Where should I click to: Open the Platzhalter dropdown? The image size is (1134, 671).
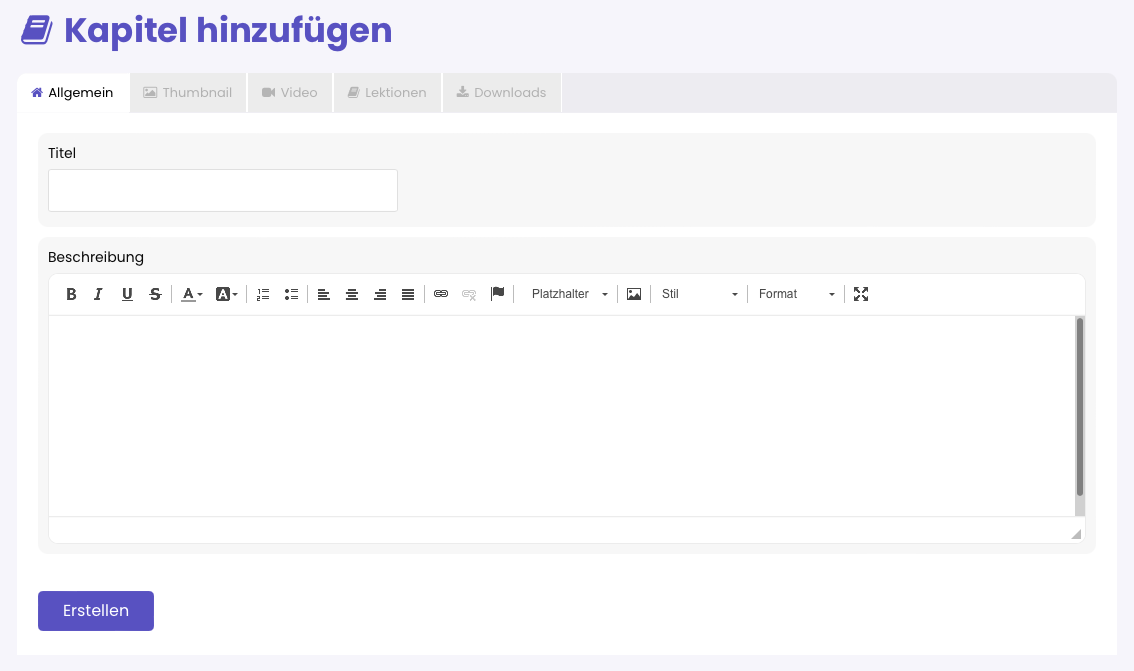pos(569,294)
